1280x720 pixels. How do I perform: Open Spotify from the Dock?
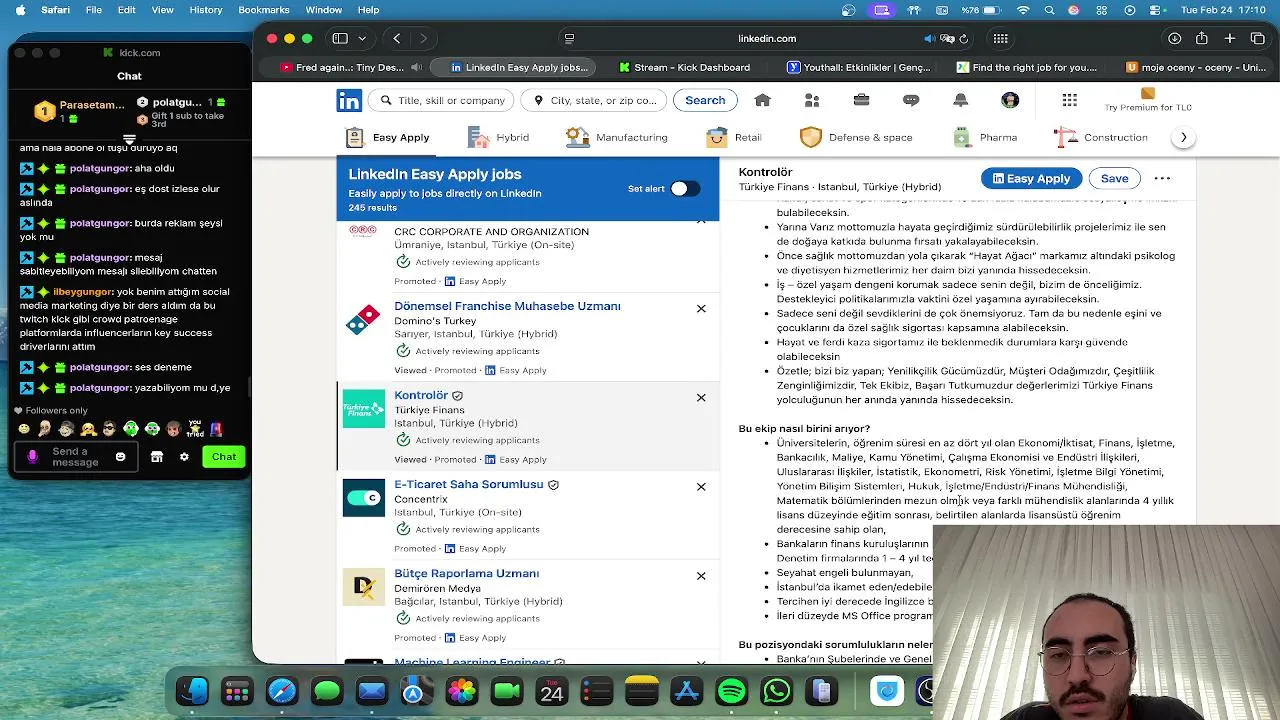click(x=732, y=691)
